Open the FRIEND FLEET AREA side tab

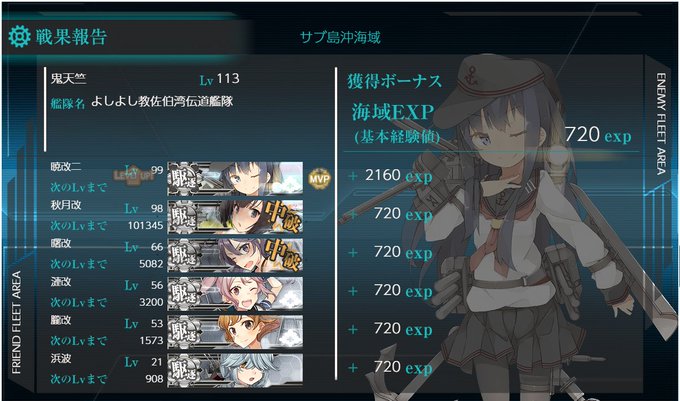pos(16,322)
